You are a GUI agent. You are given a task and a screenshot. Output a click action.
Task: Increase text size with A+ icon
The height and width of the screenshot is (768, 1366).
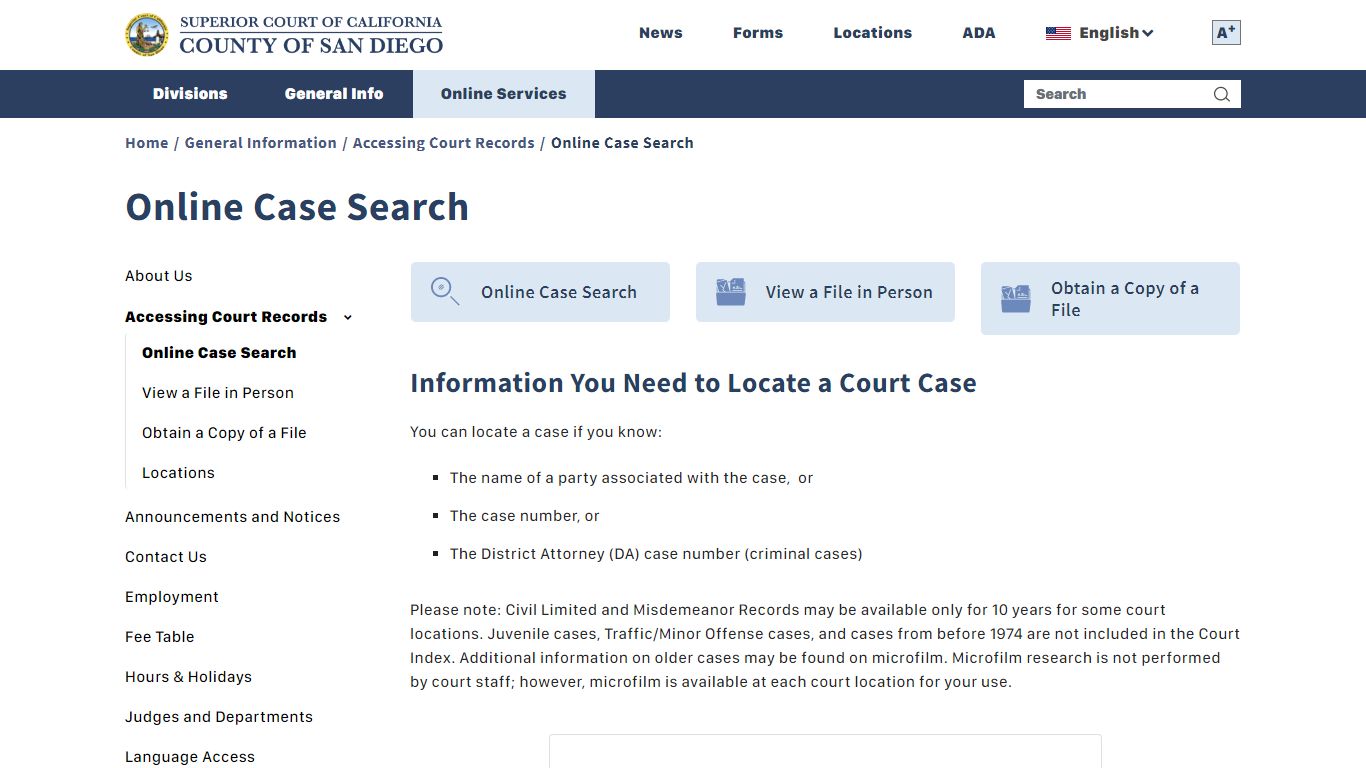pos(1226,33)
